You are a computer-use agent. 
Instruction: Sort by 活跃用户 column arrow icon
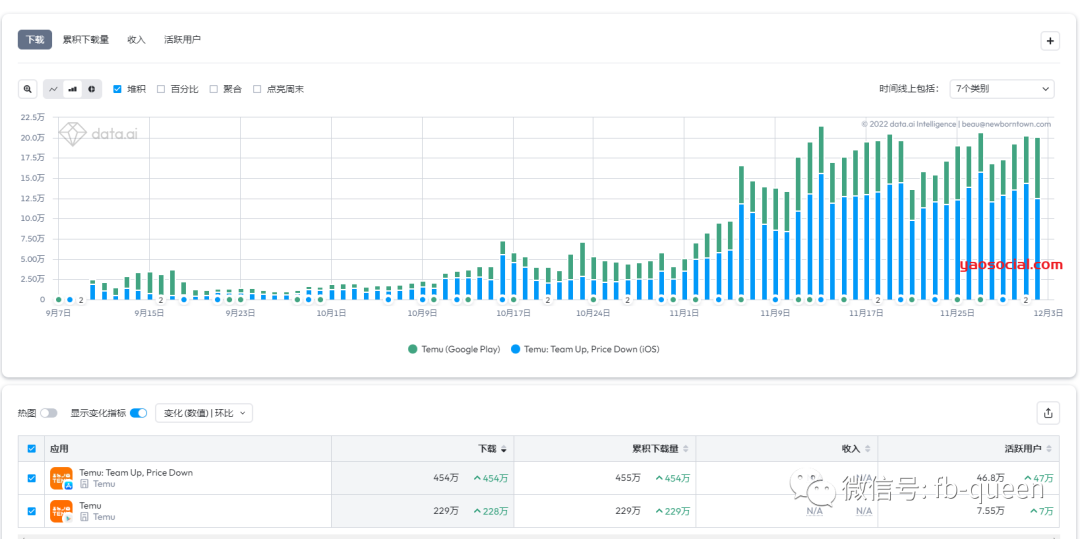point(1049,449)
